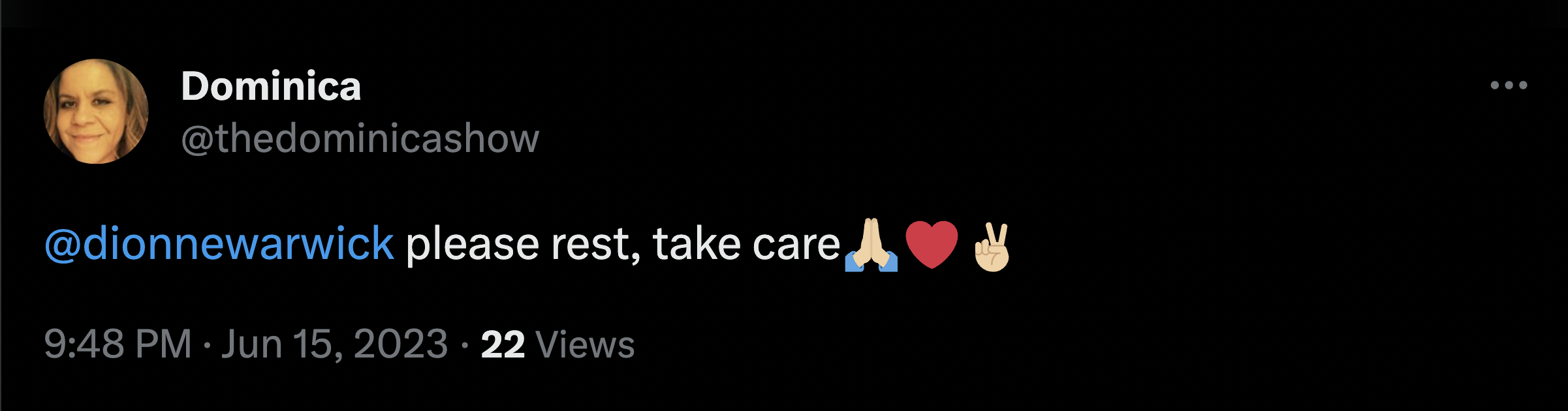Screen dimensions: 1568x411
Task: Click the 9:48 PM timestamp
Action: click(118, 344)
